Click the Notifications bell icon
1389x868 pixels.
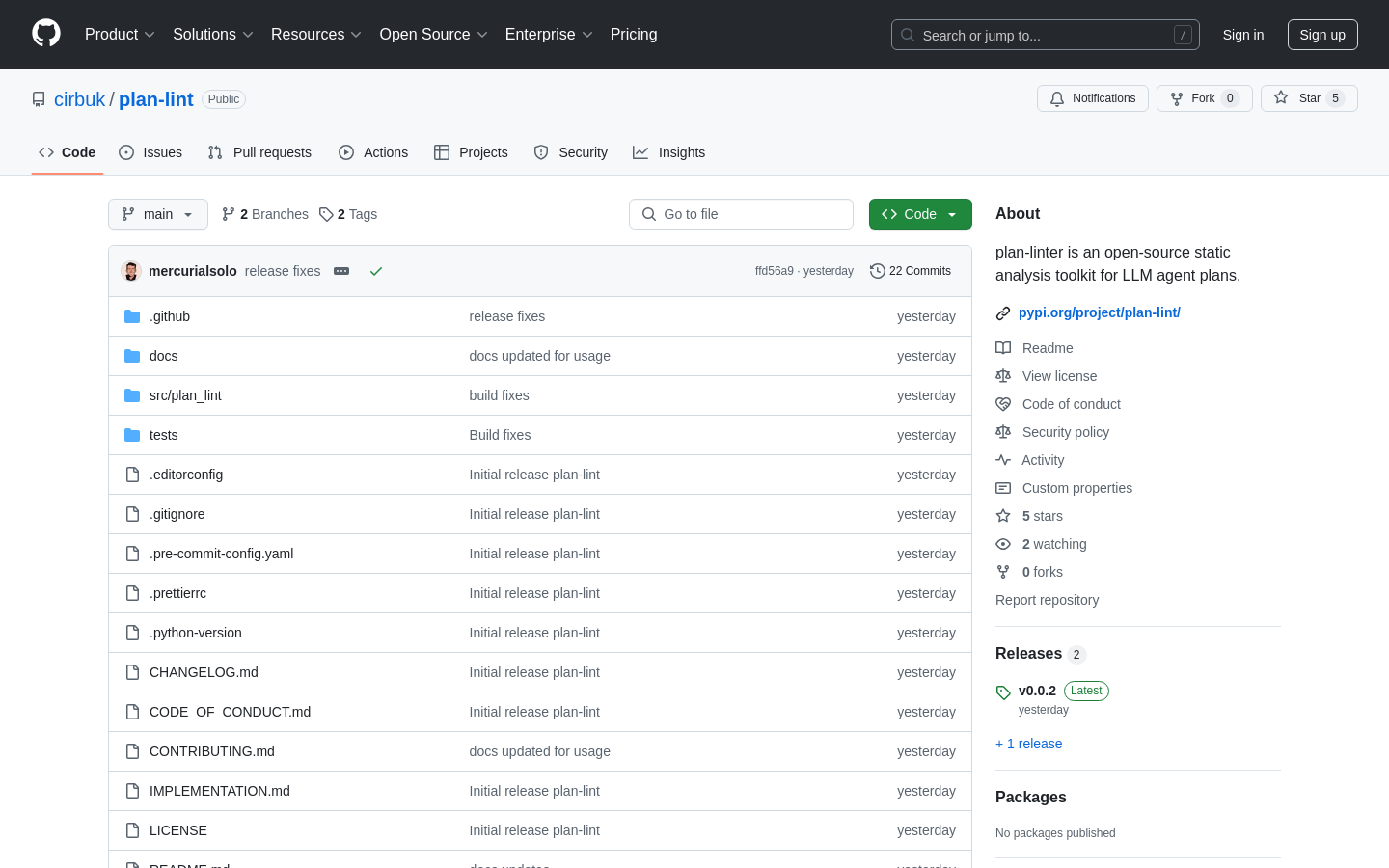click(1057, 98)
